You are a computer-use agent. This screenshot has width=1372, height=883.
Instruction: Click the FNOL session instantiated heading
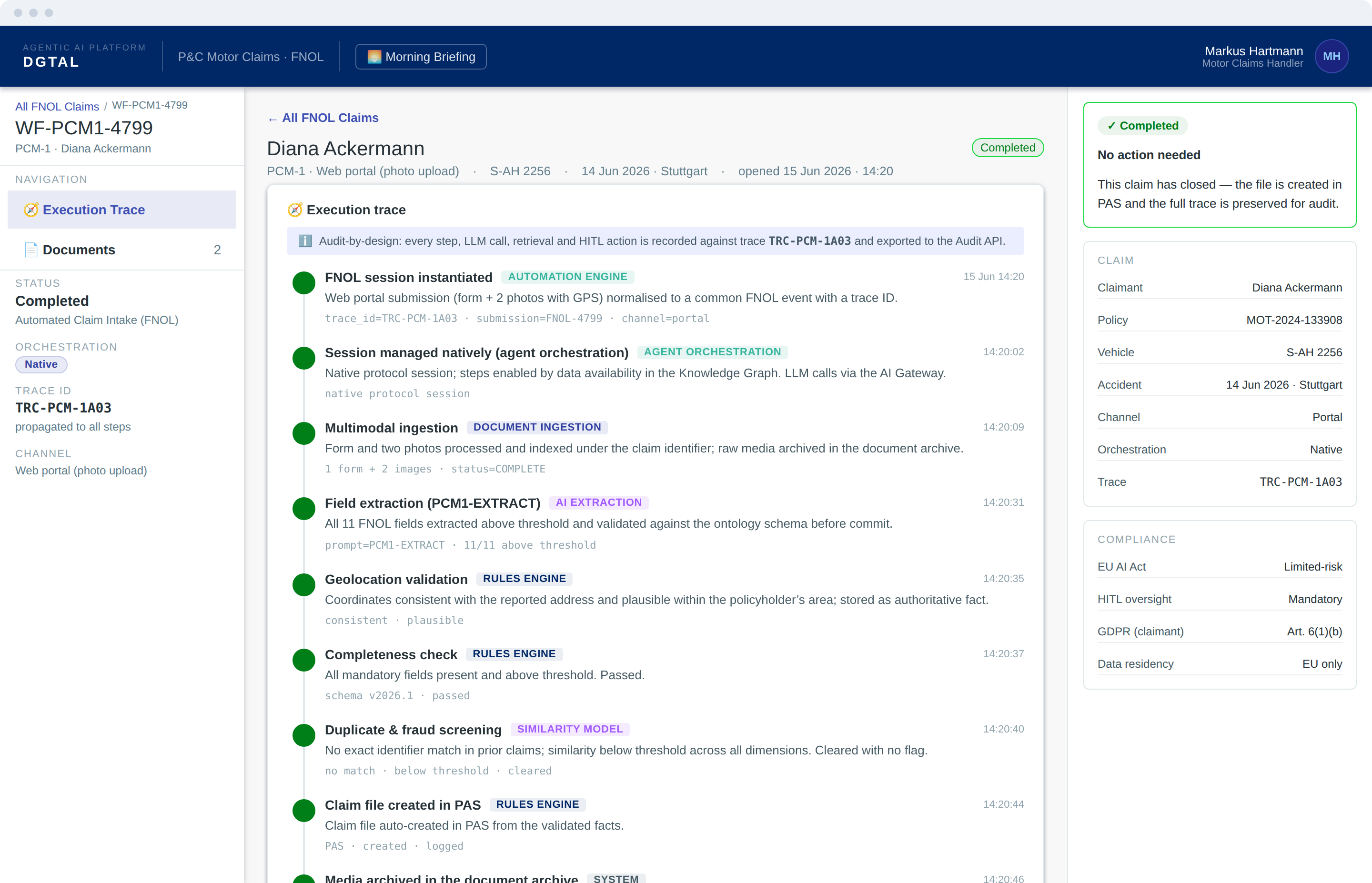[x=409, y=278]
